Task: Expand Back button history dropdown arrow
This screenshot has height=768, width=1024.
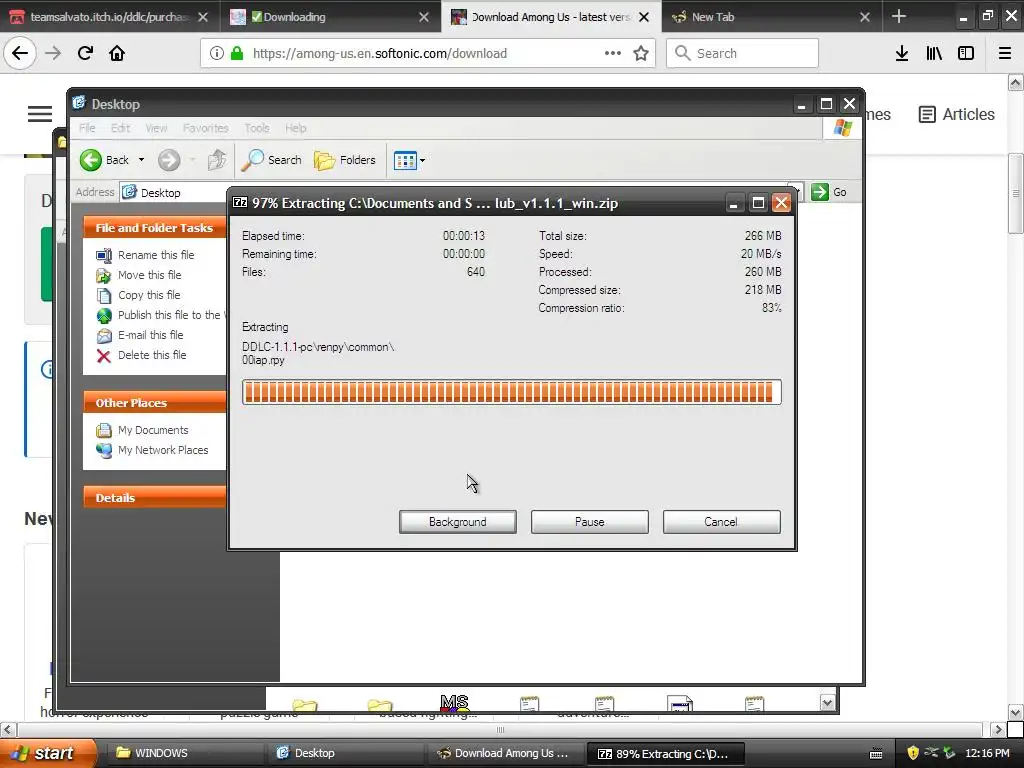Action: pyautogui.click(x=141, y=160)
